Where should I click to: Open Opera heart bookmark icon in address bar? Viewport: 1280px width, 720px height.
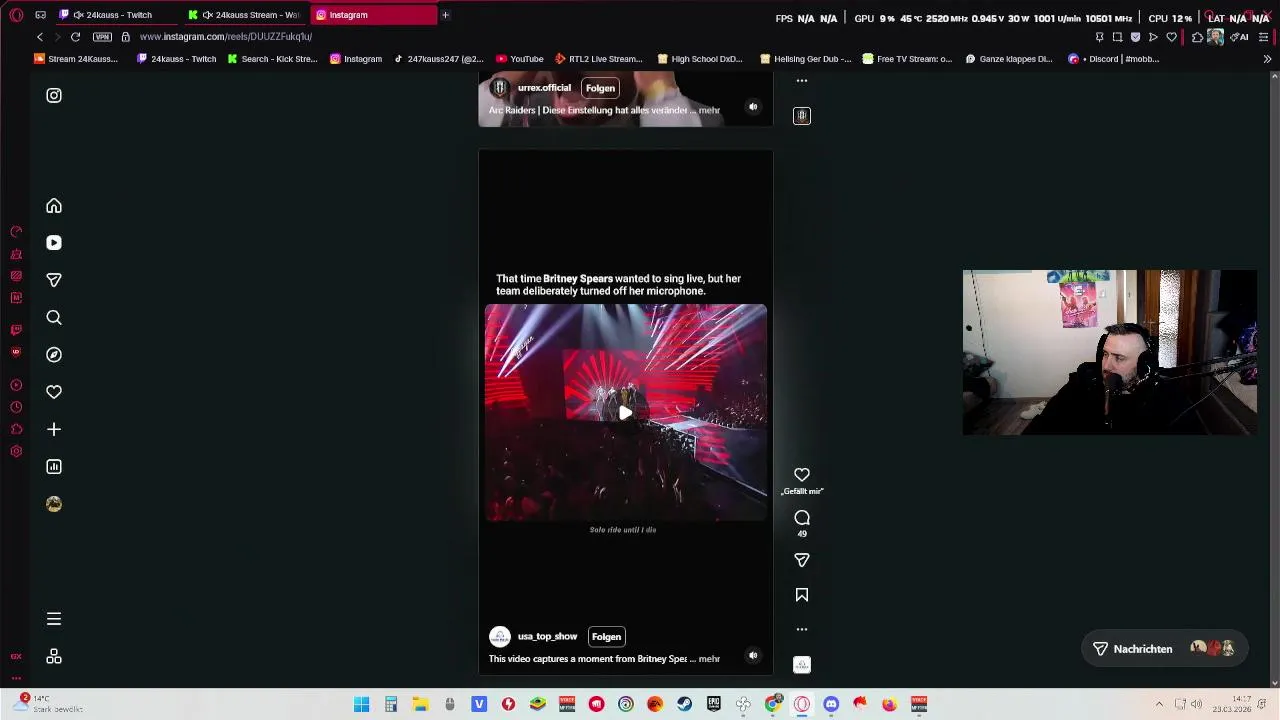click(x=1172, y=37)
